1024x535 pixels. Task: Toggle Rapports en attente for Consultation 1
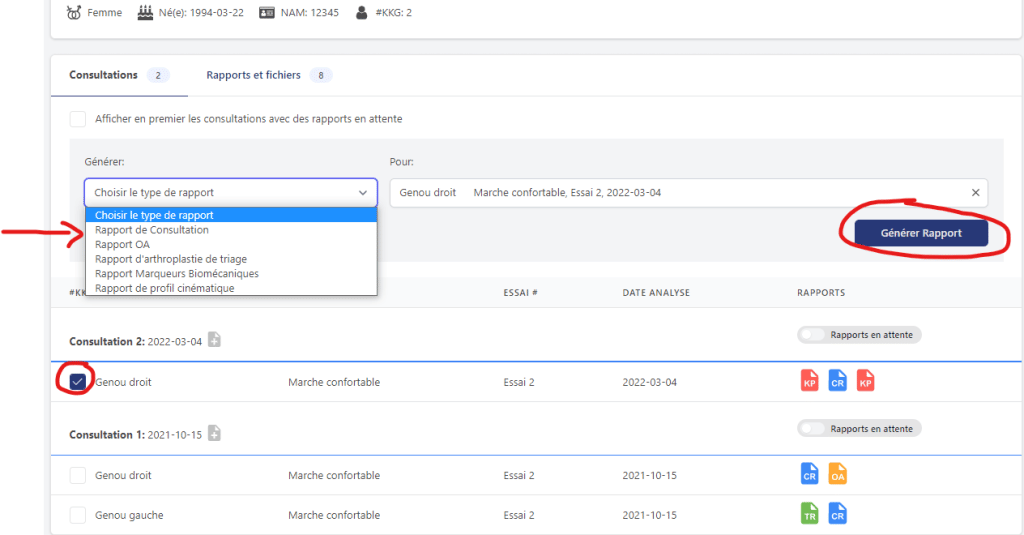[814, 428]
